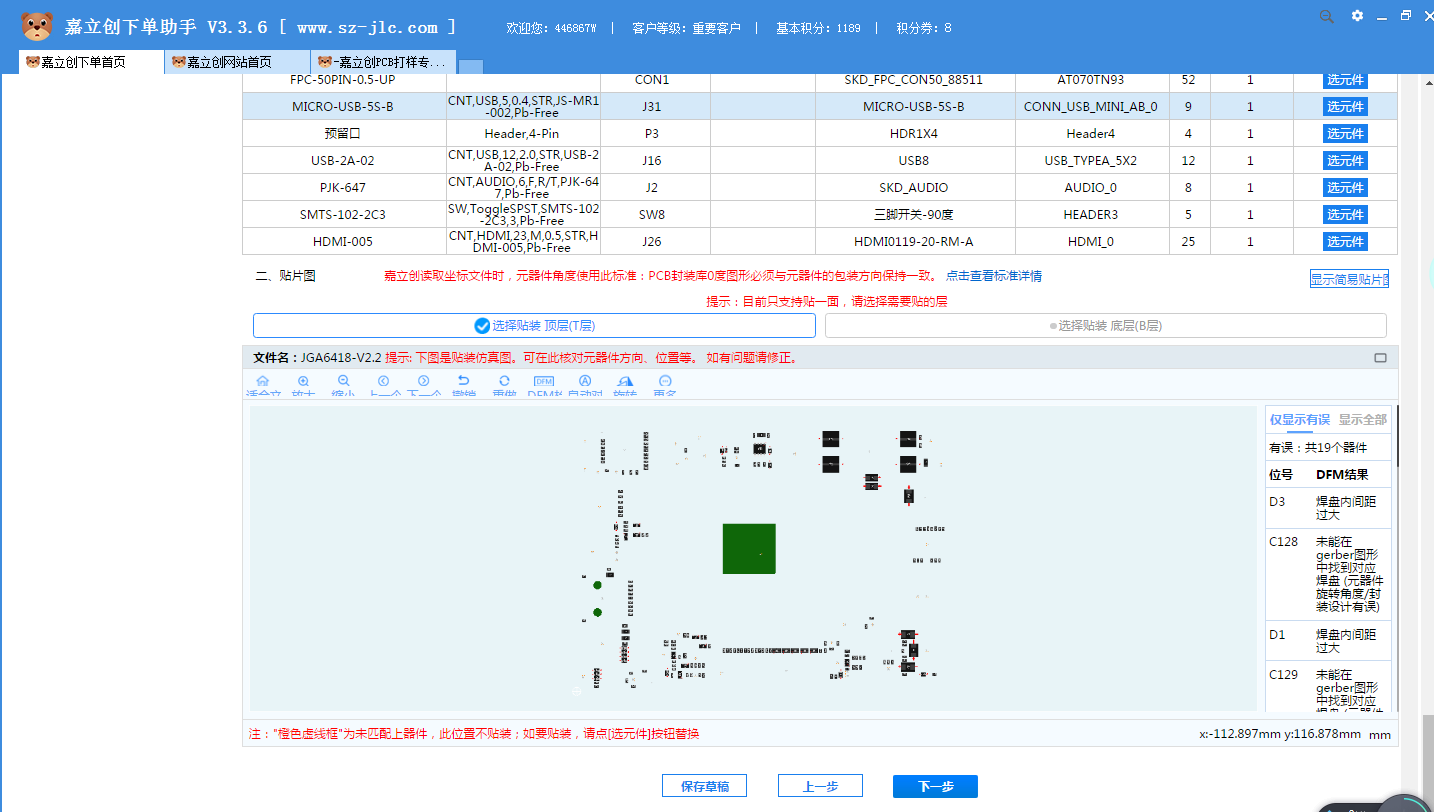Select bottom layer (B层) placement option
1434x812 pixels.
(x=1105, y=326)
